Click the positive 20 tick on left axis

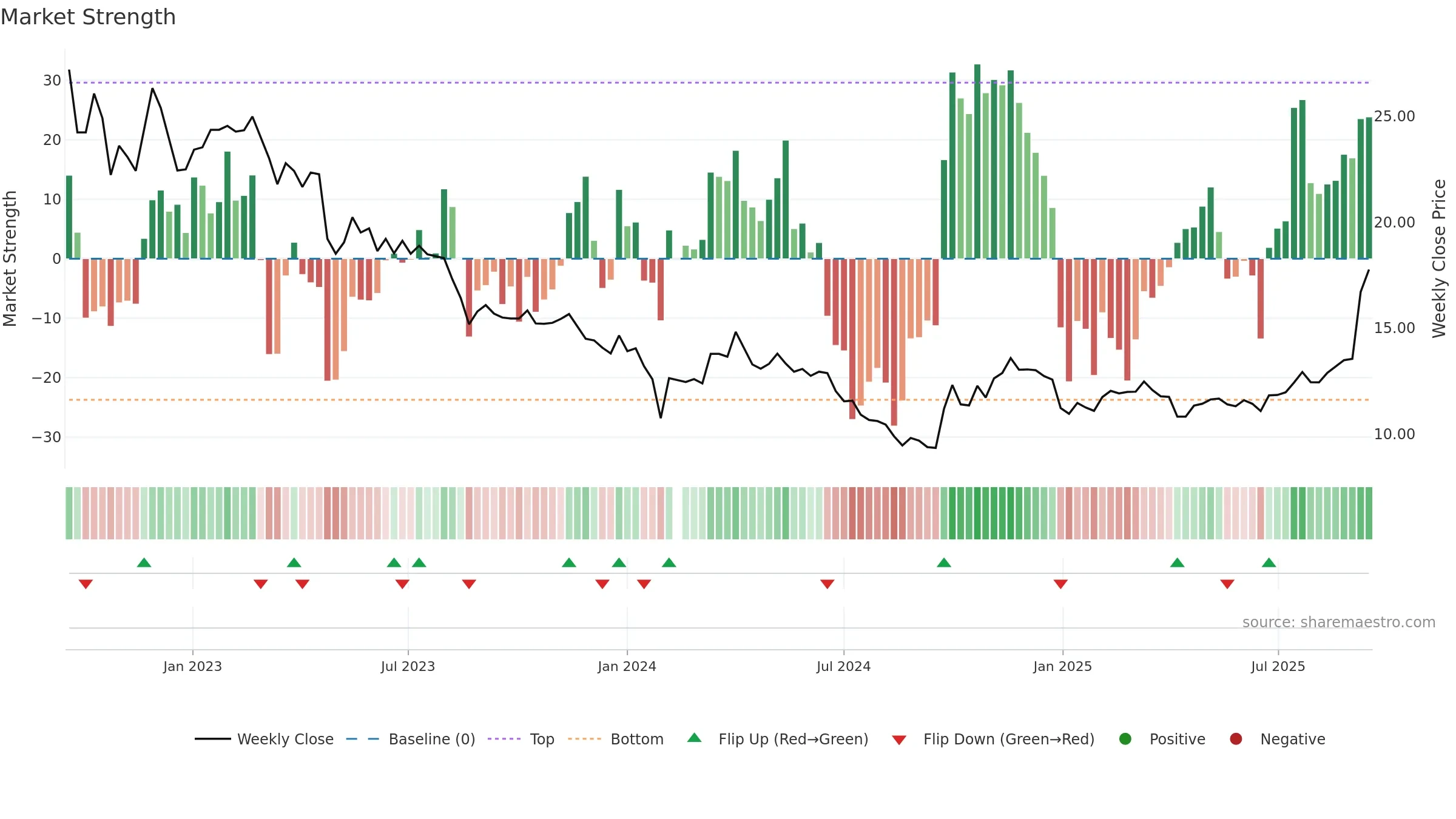click(x=52, y=140)
